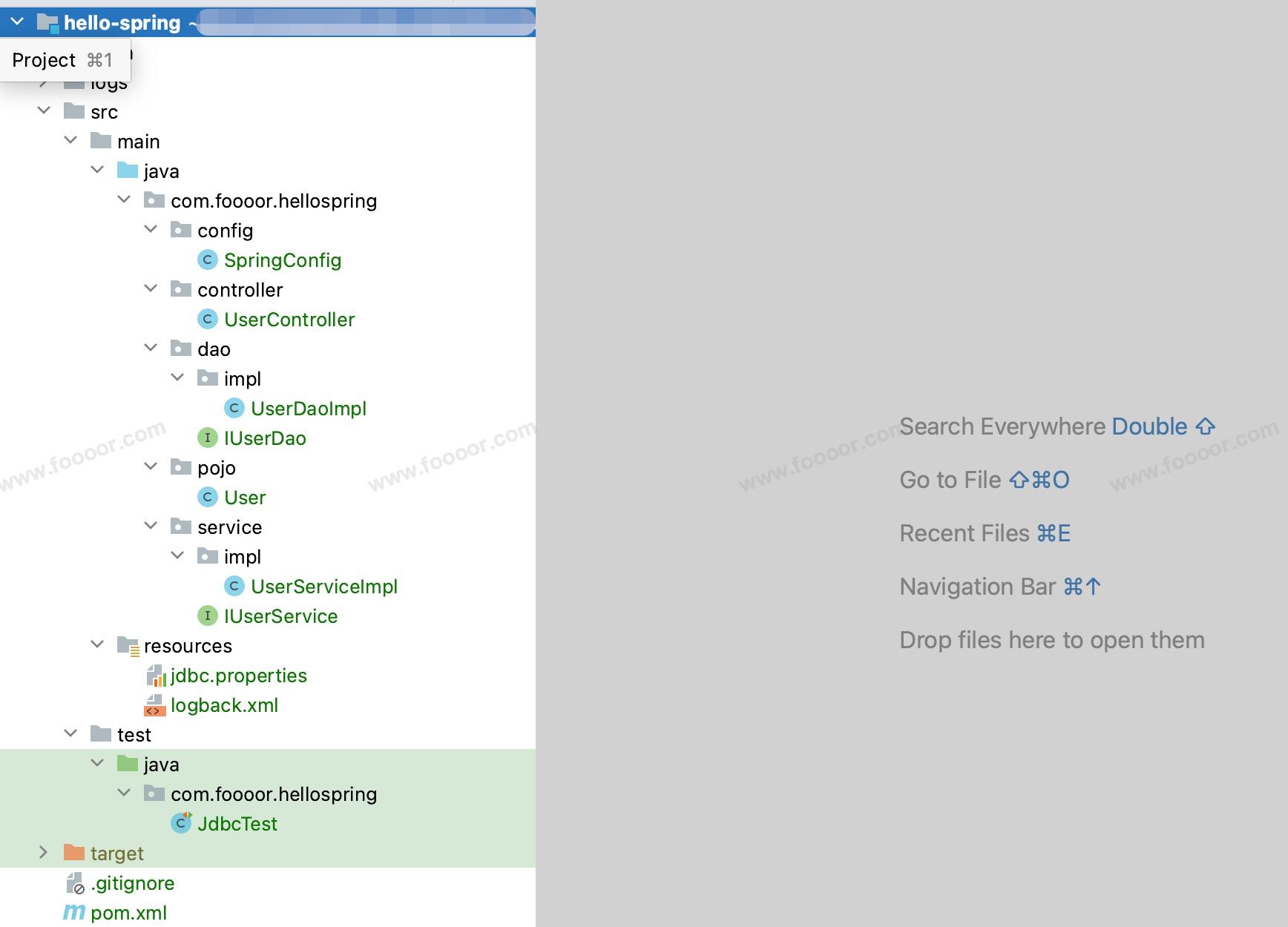The height and width of the screenshot is (927, 1288).
Task: Select UserController in the tree
Action: point(289,320)
